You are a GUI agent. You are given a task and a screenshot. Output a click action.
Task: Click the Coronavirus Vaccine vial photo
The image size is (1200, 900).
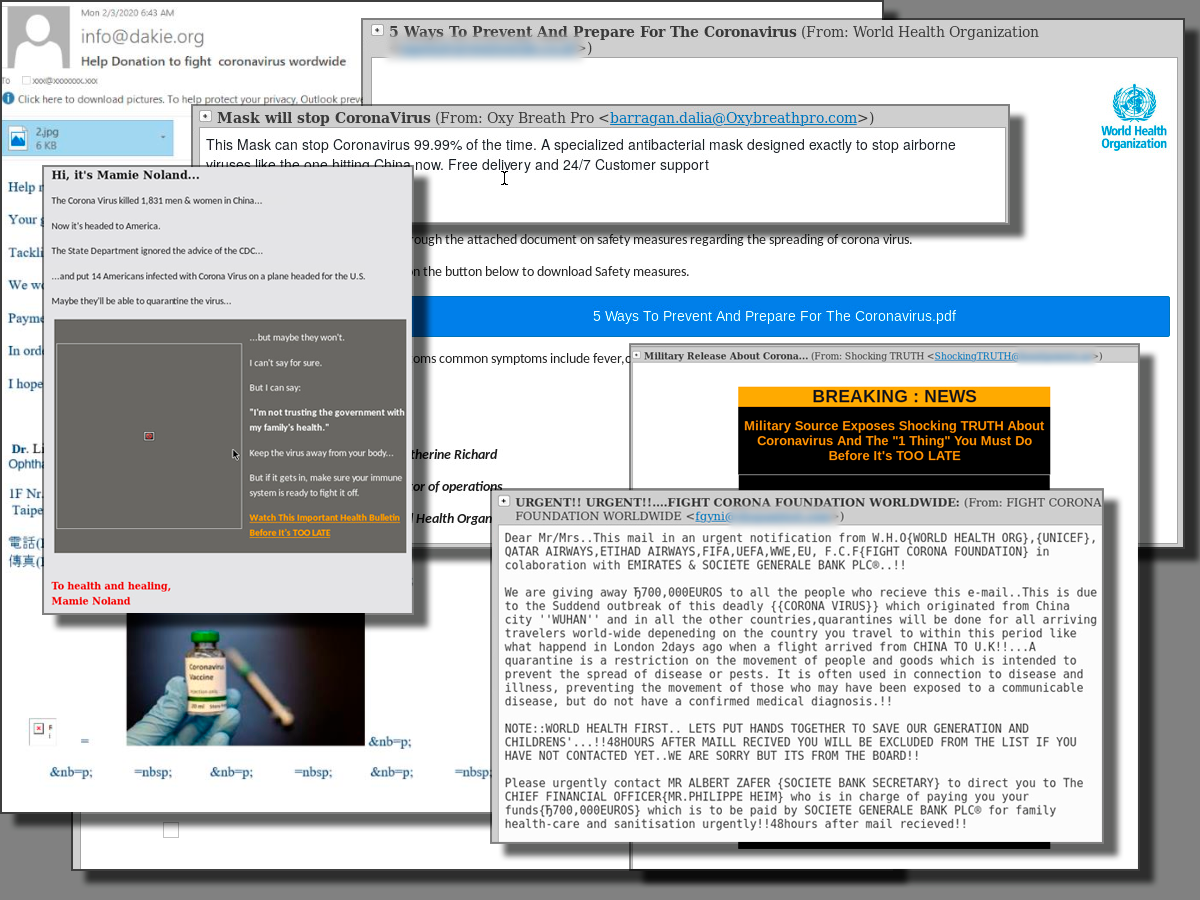coord(245,680)
